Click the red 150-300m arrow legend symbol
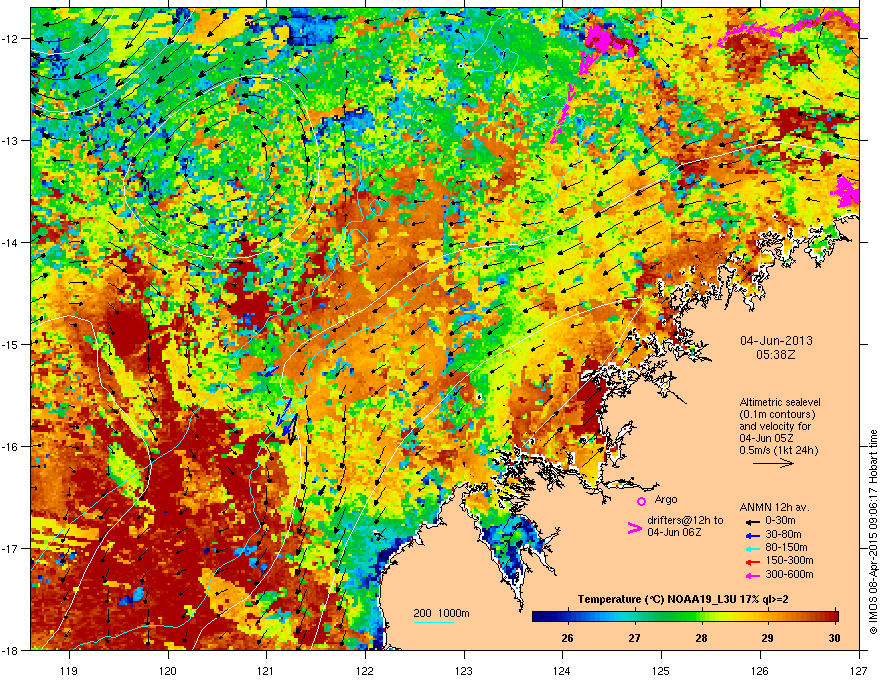 753,561
